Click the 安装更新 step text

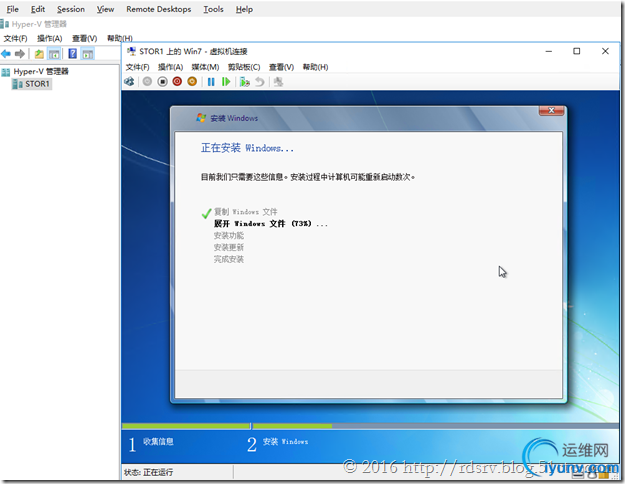click(x=229, y=248)
